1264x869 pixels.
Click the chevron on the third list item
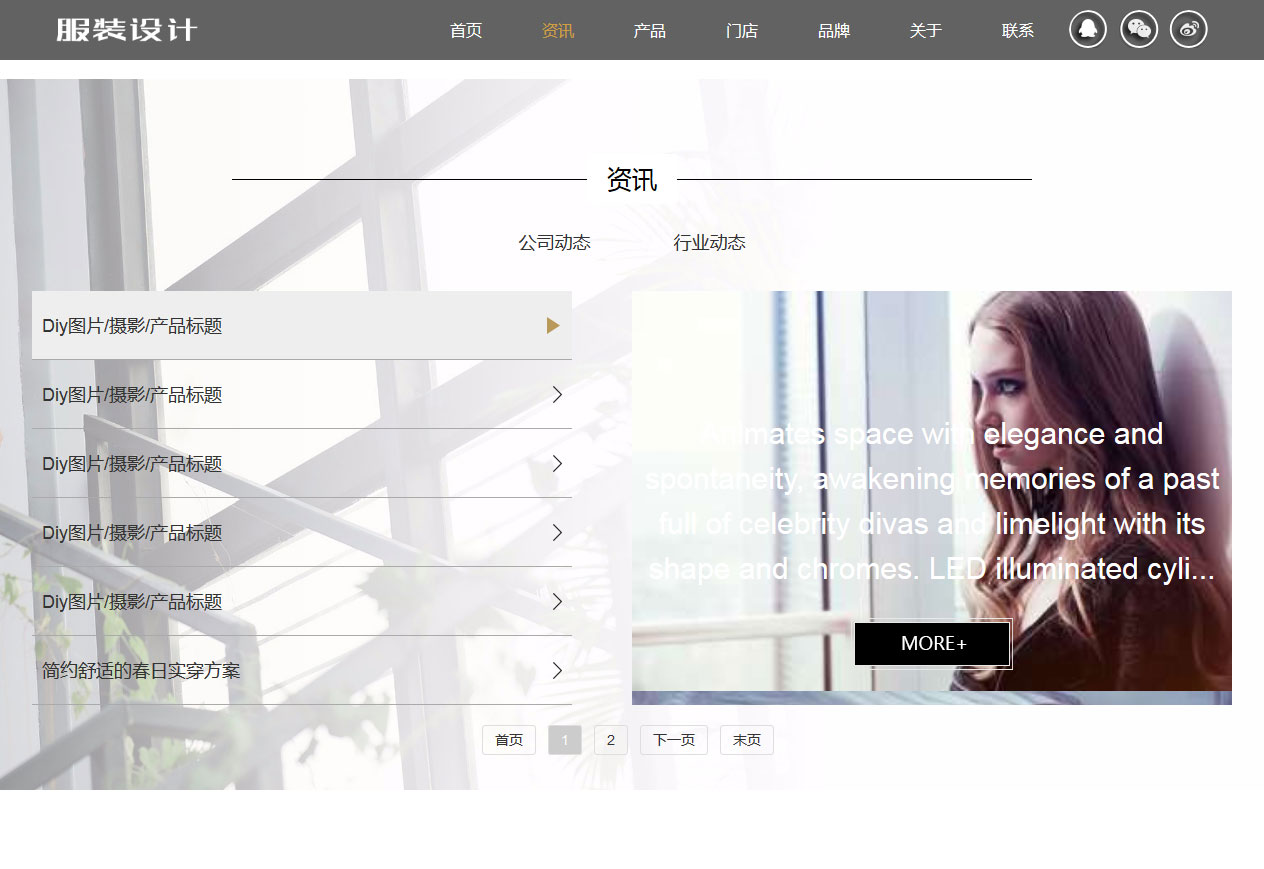(557, 464)
